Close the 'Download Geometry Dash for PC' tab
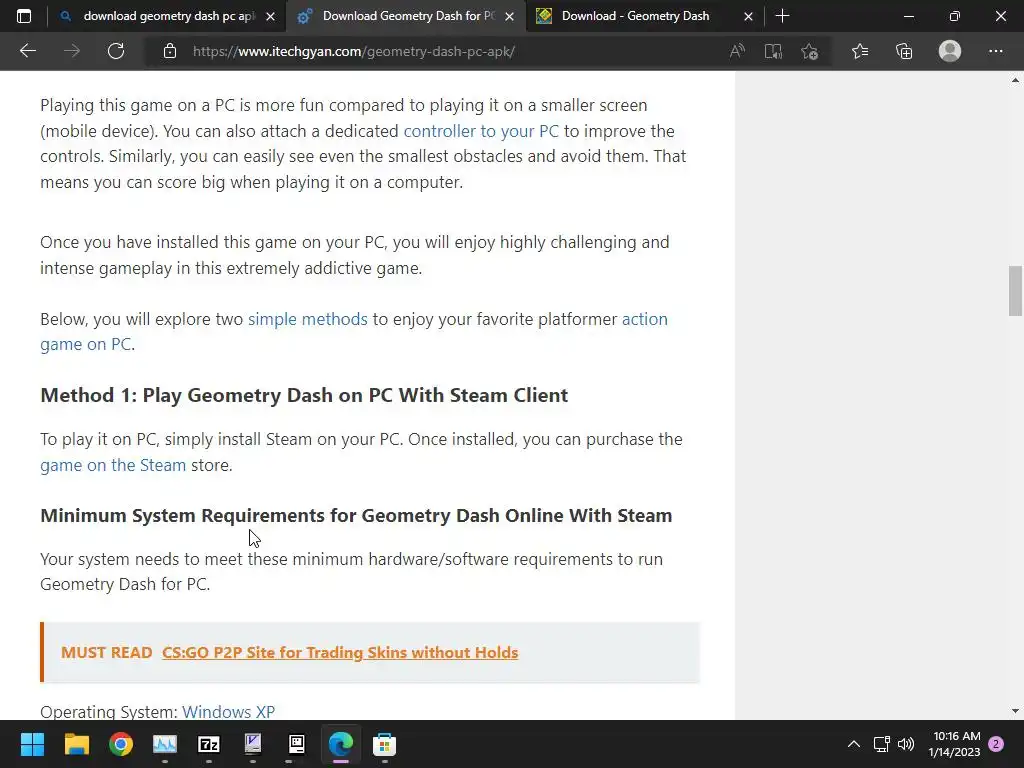The image size is (1024, 768). (510, 16)
